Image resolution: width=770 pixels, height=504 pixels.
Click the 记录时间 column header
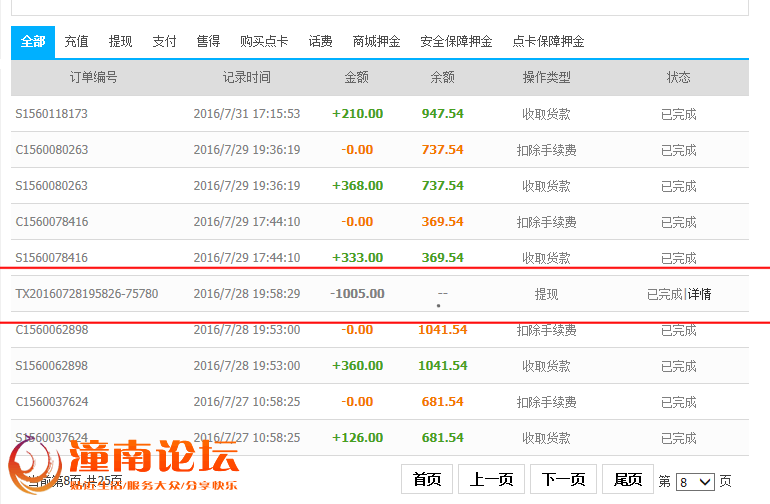247,77
